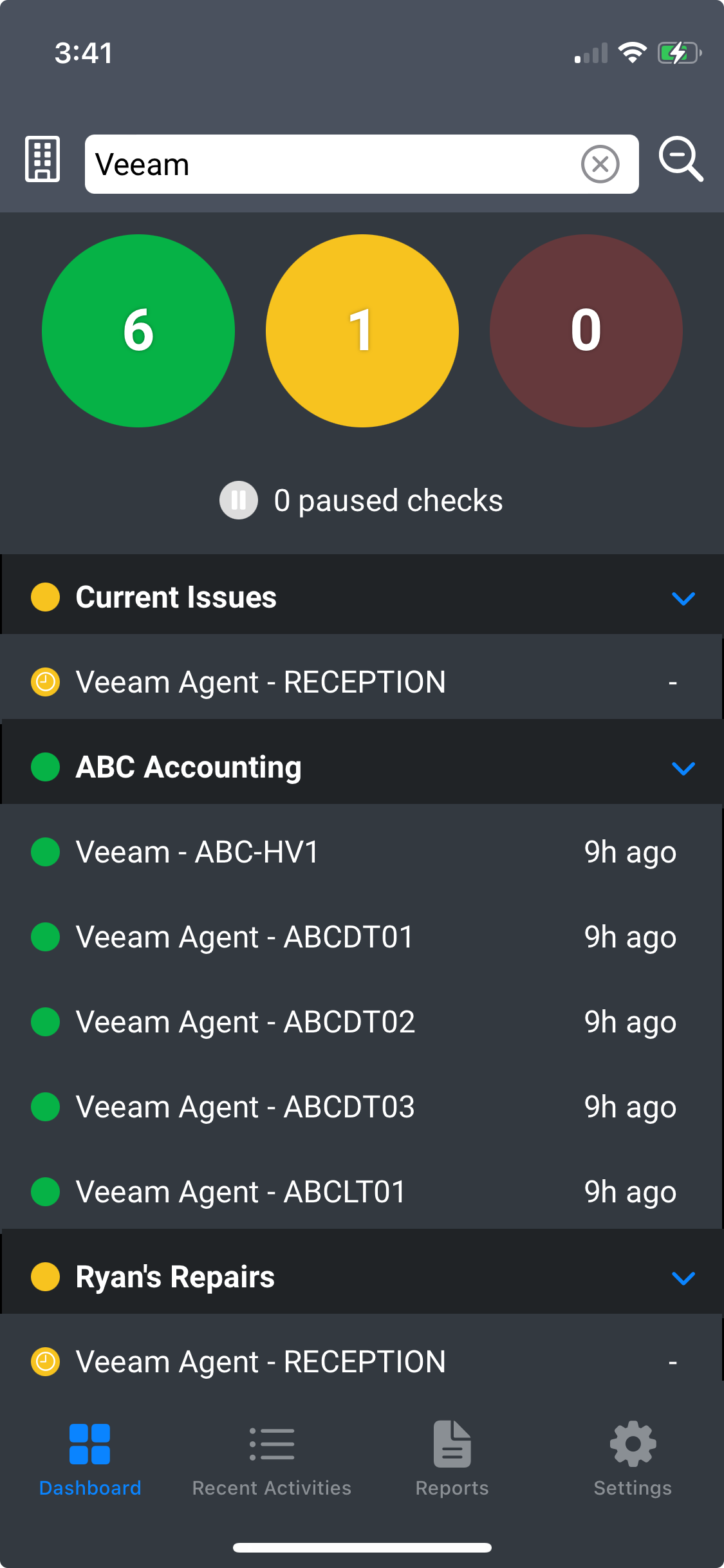This screenshot has width=724, height=1568.
Task: Clear the Veeam search text
Action: (x=600, y=164)
